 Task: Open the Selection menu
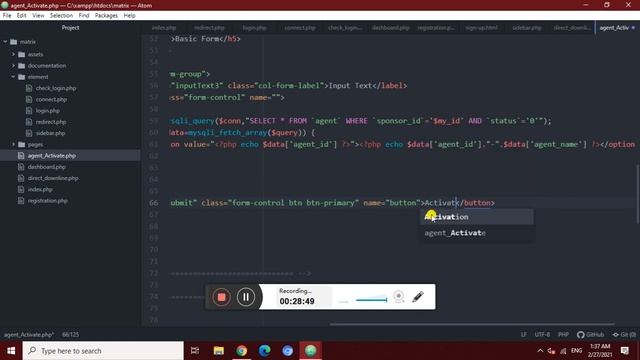[x=61, y=16]
